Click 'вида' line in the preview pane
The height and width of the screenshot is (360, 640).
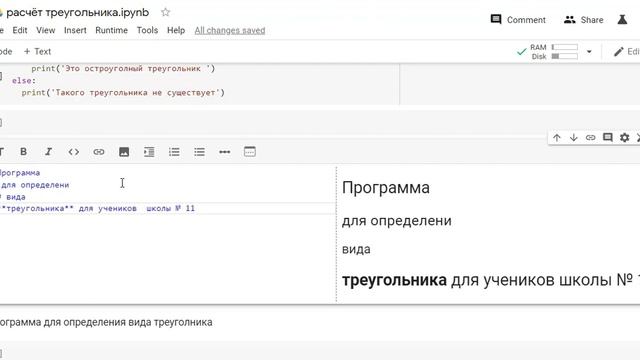click(x=356, y=249)
